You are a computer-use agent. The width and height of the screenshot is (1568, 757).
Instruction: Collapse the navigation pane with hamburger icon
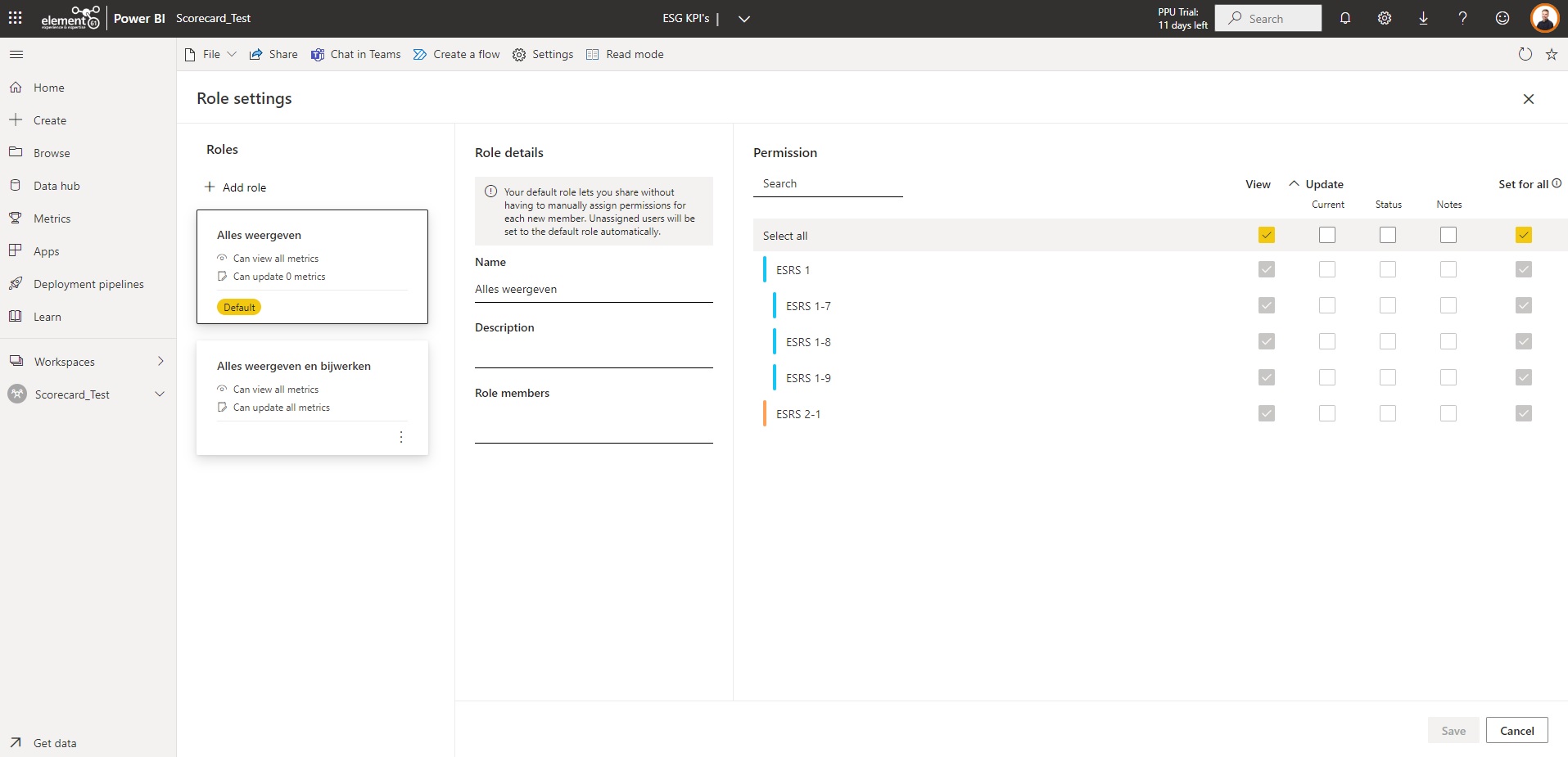[16, 54]
